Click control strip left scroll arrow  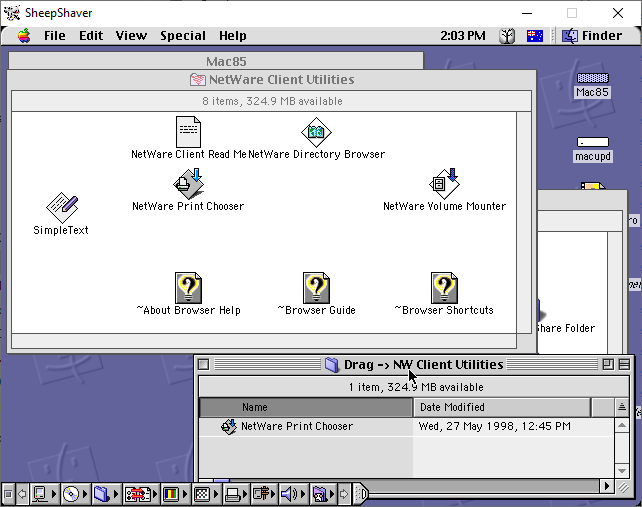pyautogui.click(x=23, y=494)
